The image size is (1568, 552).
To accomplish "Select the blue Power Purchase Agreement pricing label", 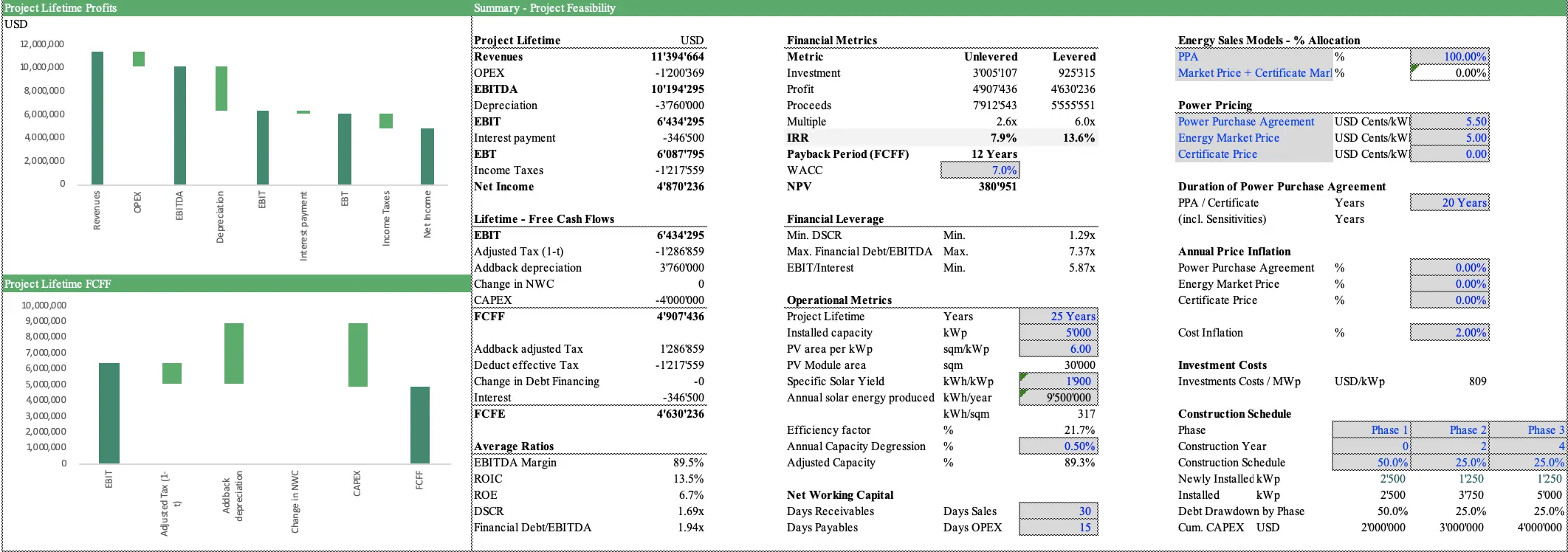I will [x=1246, y=122].
